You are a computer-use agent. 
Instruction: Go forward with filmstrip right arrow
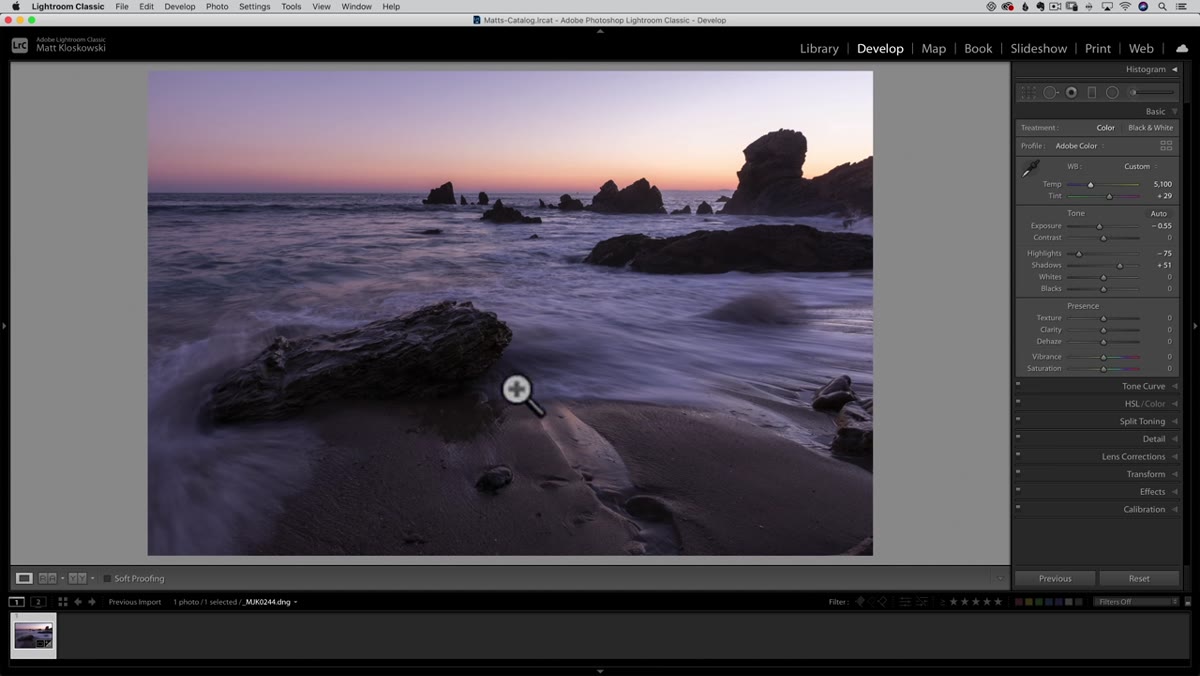pyautogui.click(x=92, y=602)
